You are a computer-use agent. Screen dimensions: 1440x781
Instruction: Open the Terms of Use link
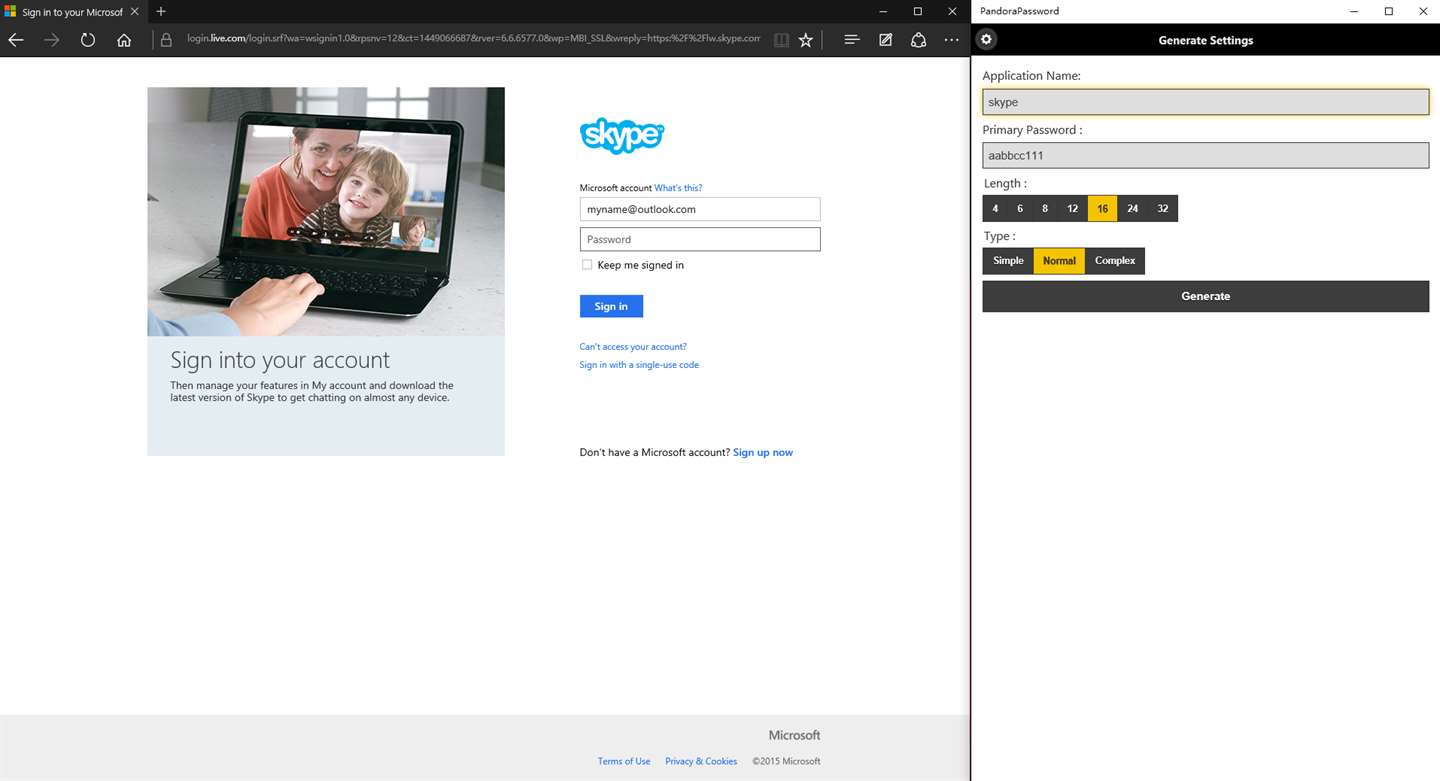[624, 761]
